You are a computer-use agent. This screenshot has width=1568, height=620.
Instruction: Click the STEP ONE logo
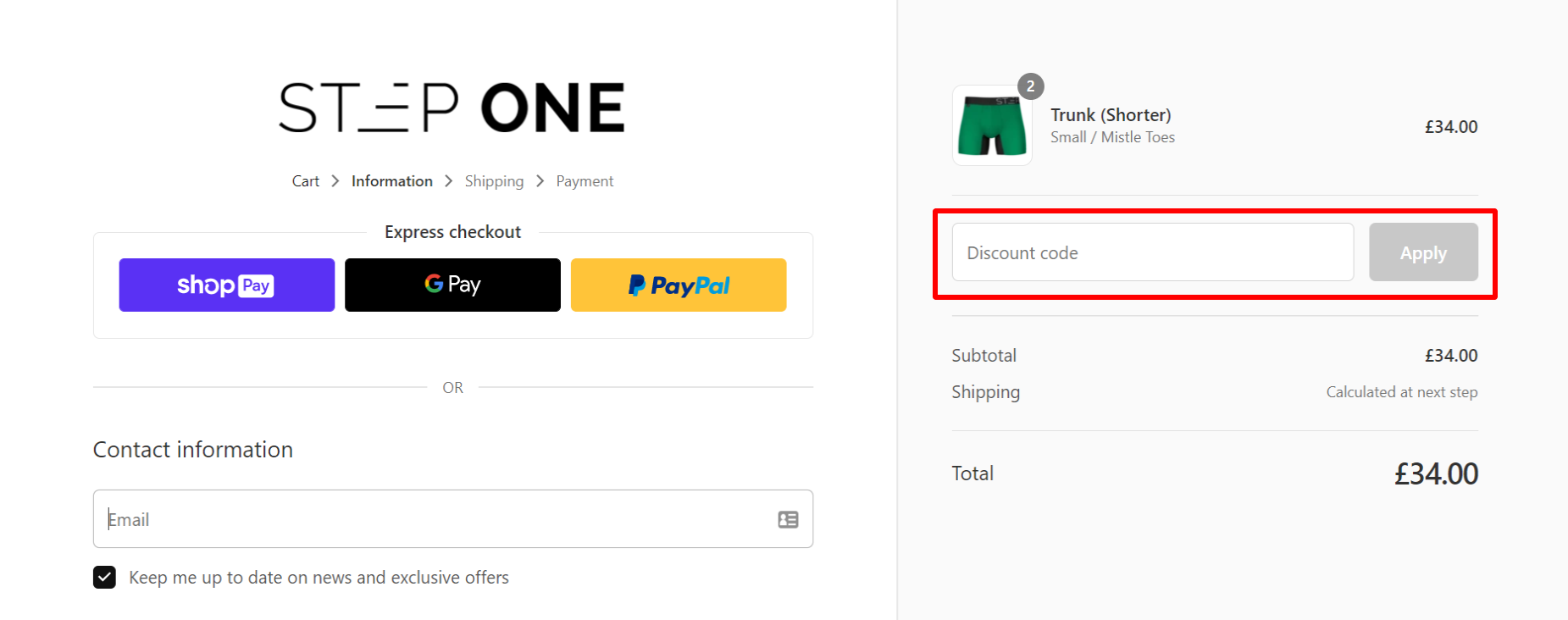click(x=452, y=106)
